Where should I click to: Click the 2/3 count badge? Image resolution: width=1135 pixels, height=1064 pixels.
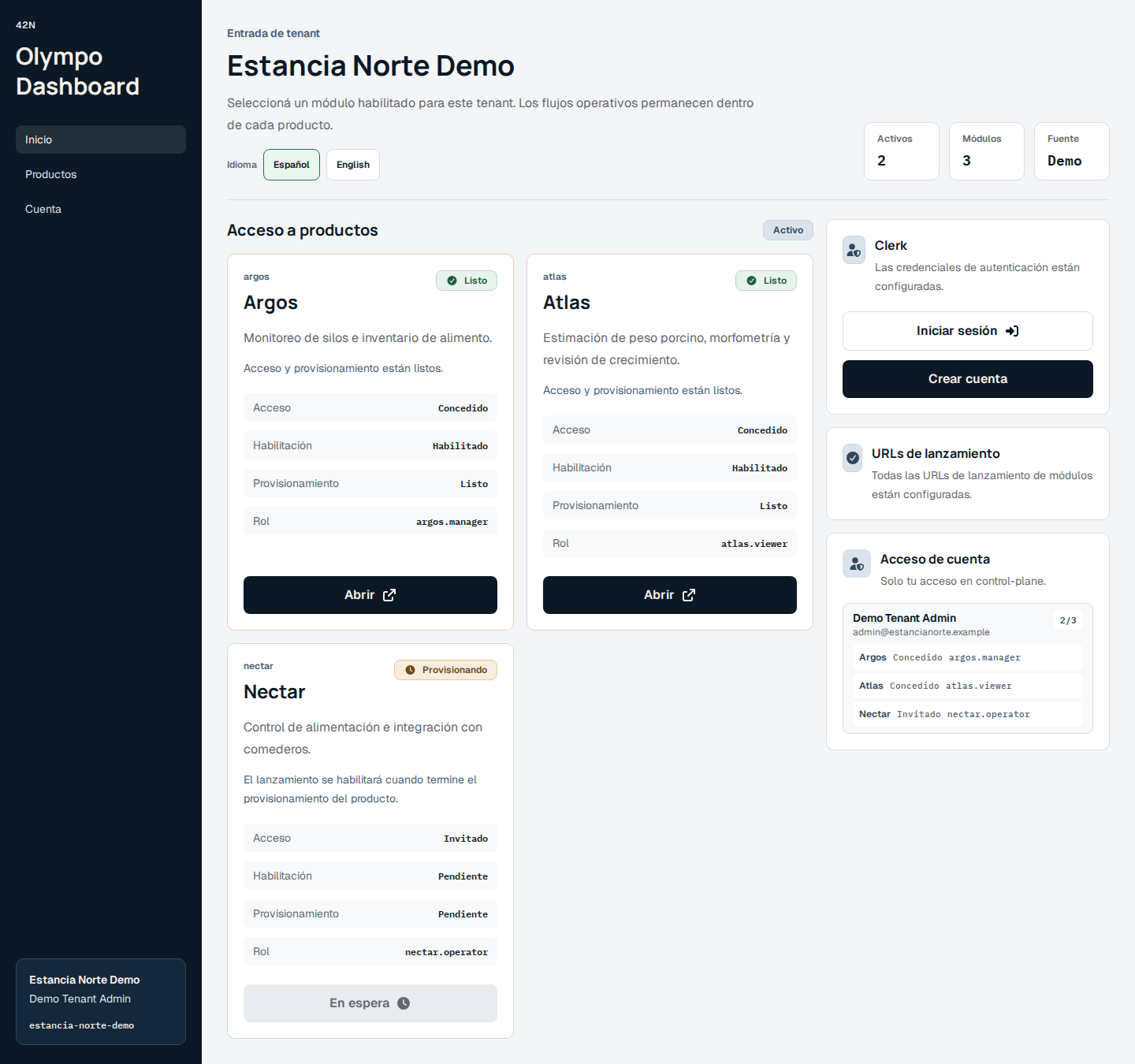pyautogui.click(x=1068, y=620)
